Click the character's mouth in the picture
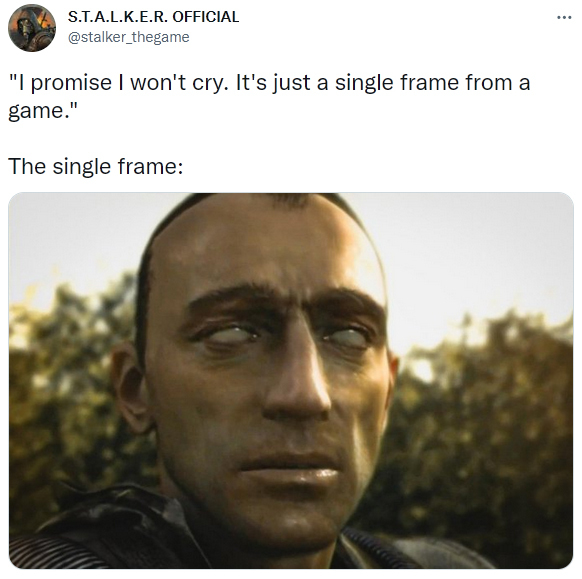 [x=291, y=470]
